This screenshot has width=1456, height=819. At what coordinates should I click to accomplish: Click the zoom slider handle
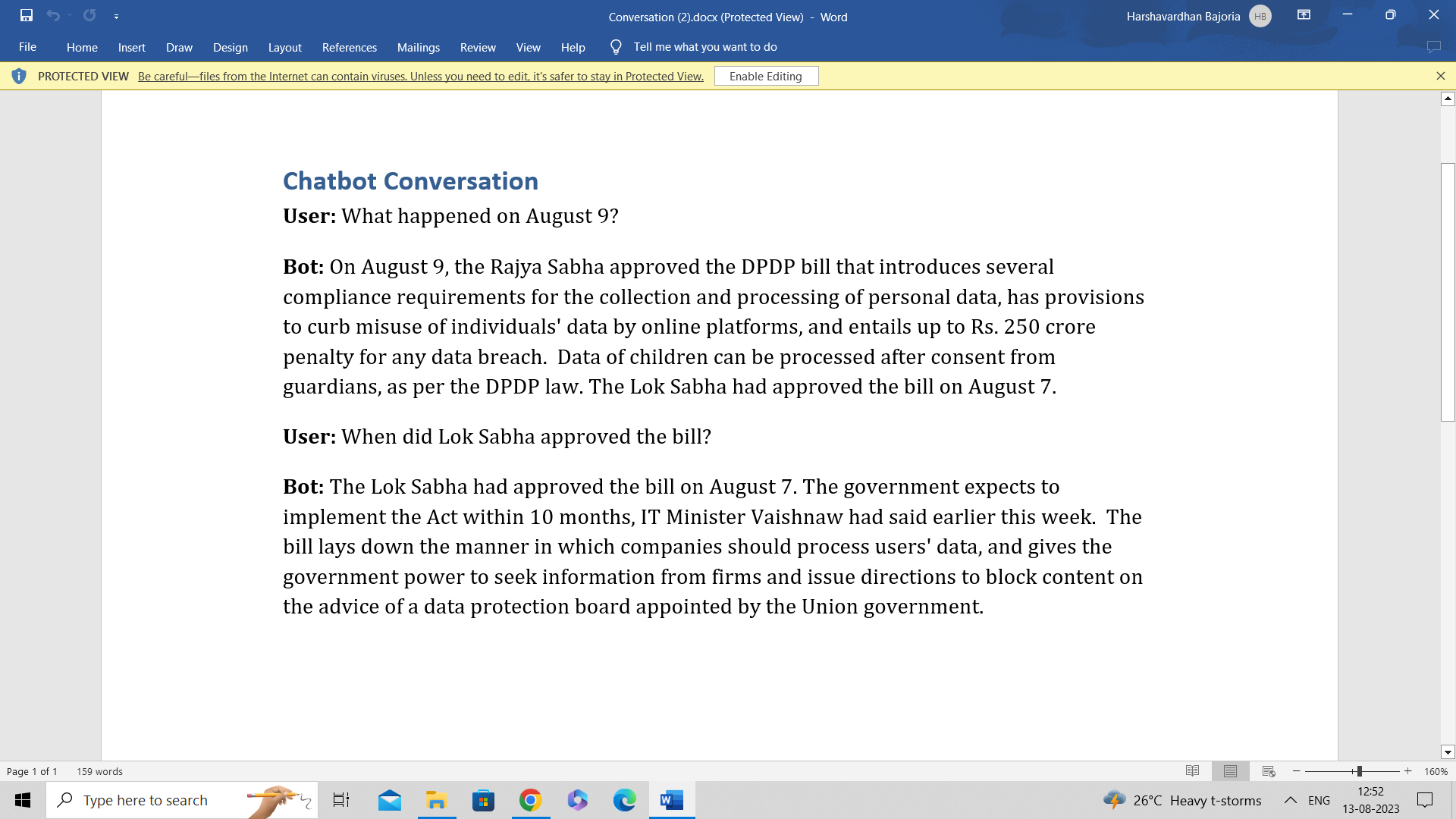tap(1359, 771)
